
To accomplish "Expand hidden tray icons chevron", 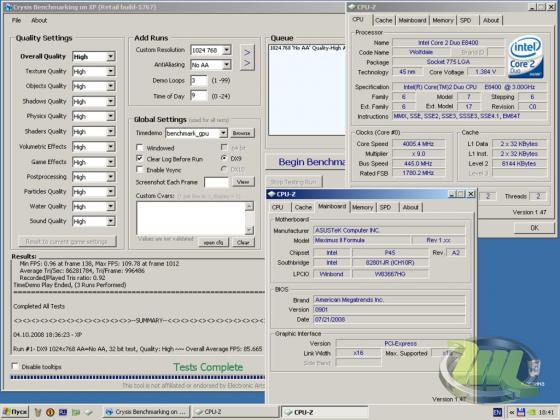I will pos(511,412).
